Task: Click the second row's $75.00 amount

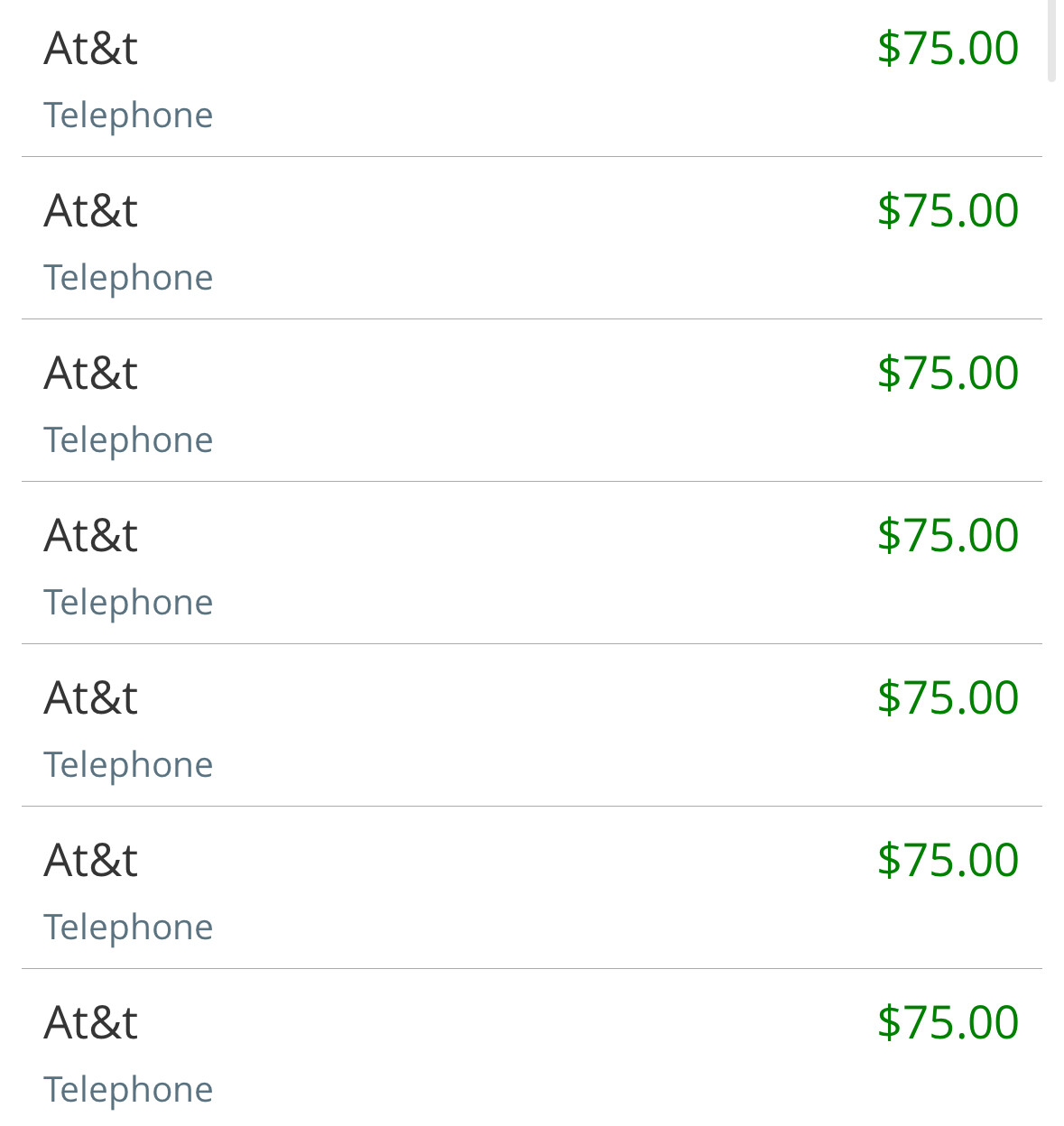Action: 948,211
